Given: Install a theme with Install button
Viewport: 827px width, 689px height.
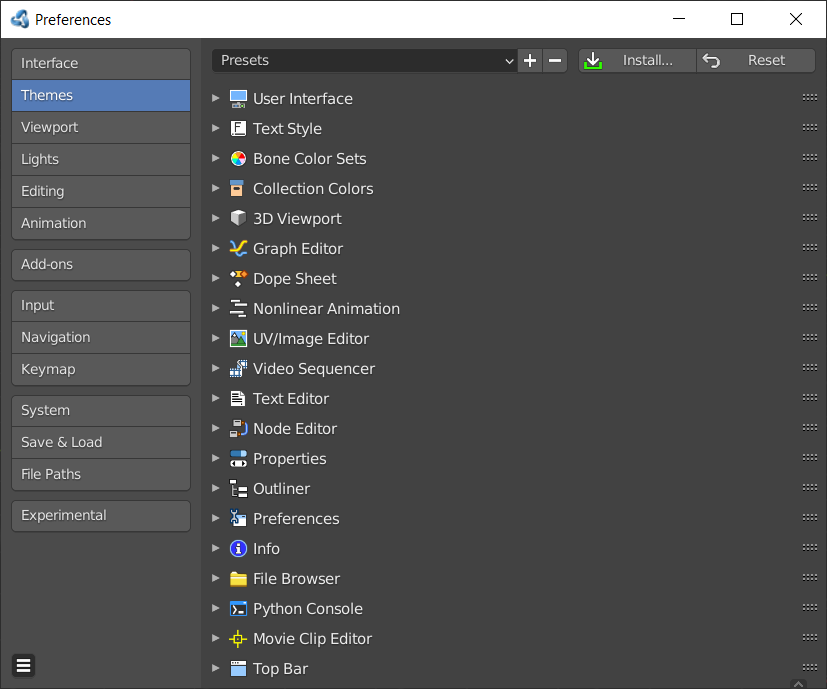Looking at the screenshot, I should click(637, 61).
